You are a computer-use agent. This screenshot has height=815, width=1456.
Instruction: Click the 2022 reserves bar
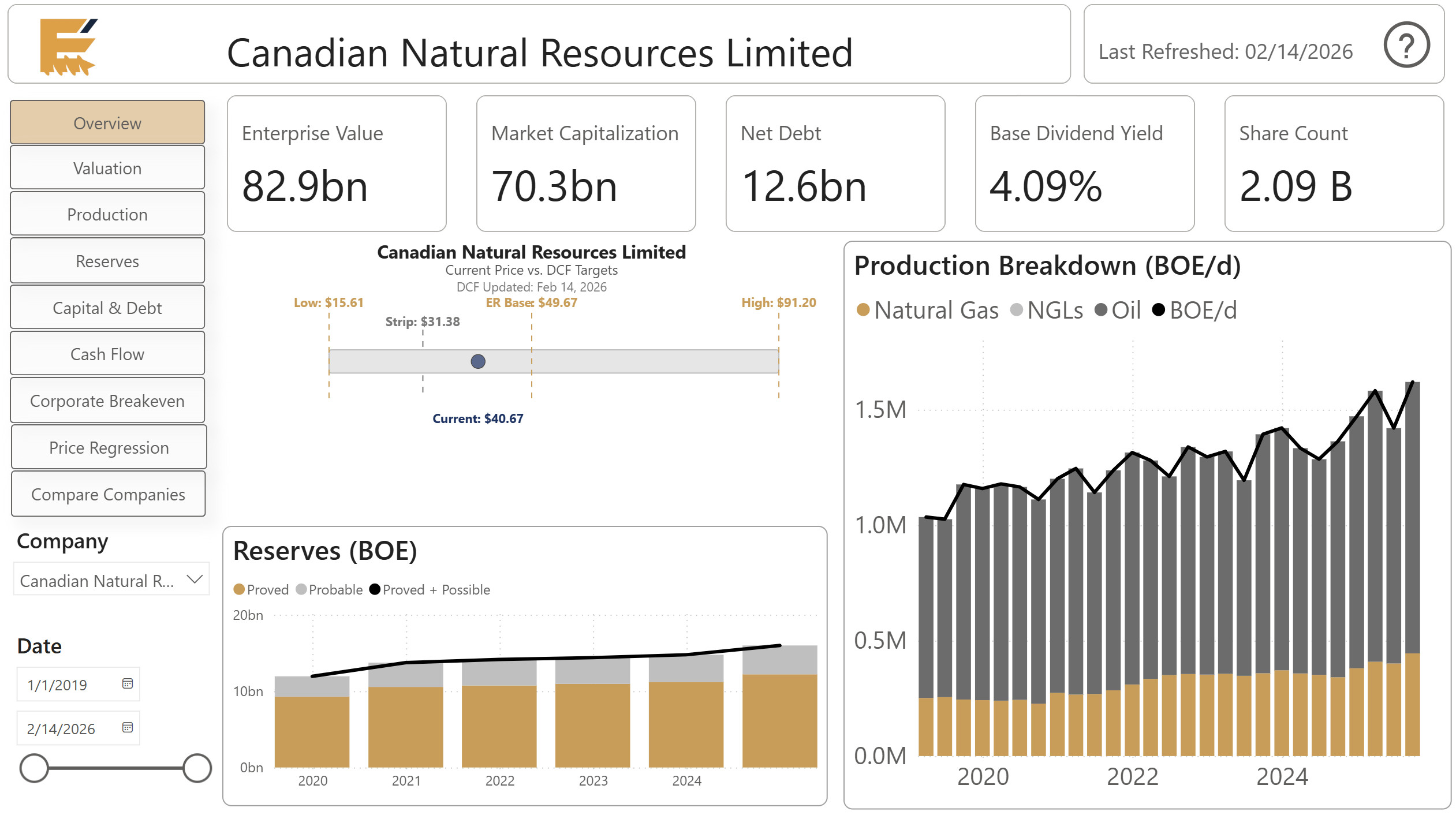point(499,713)
